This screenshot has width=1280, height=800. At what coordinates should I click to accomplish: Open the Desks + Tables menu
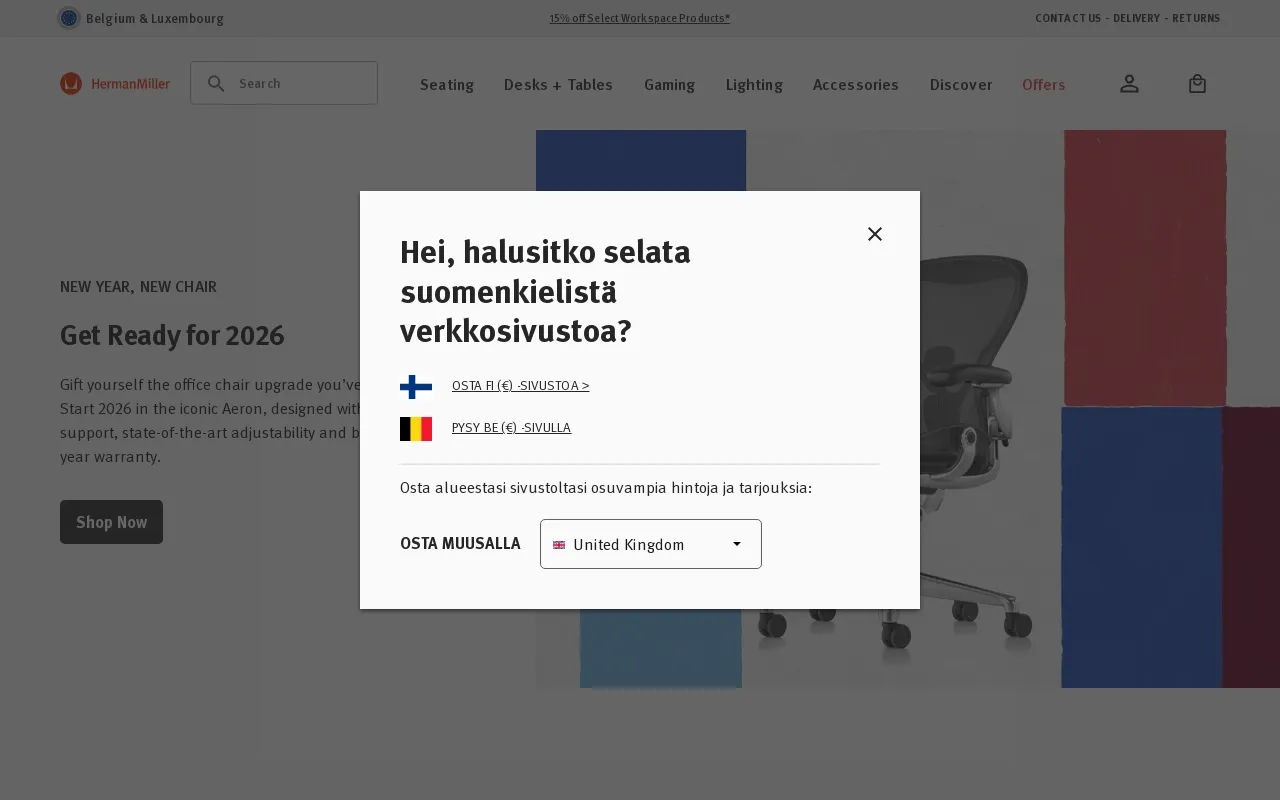click(558, 85)
